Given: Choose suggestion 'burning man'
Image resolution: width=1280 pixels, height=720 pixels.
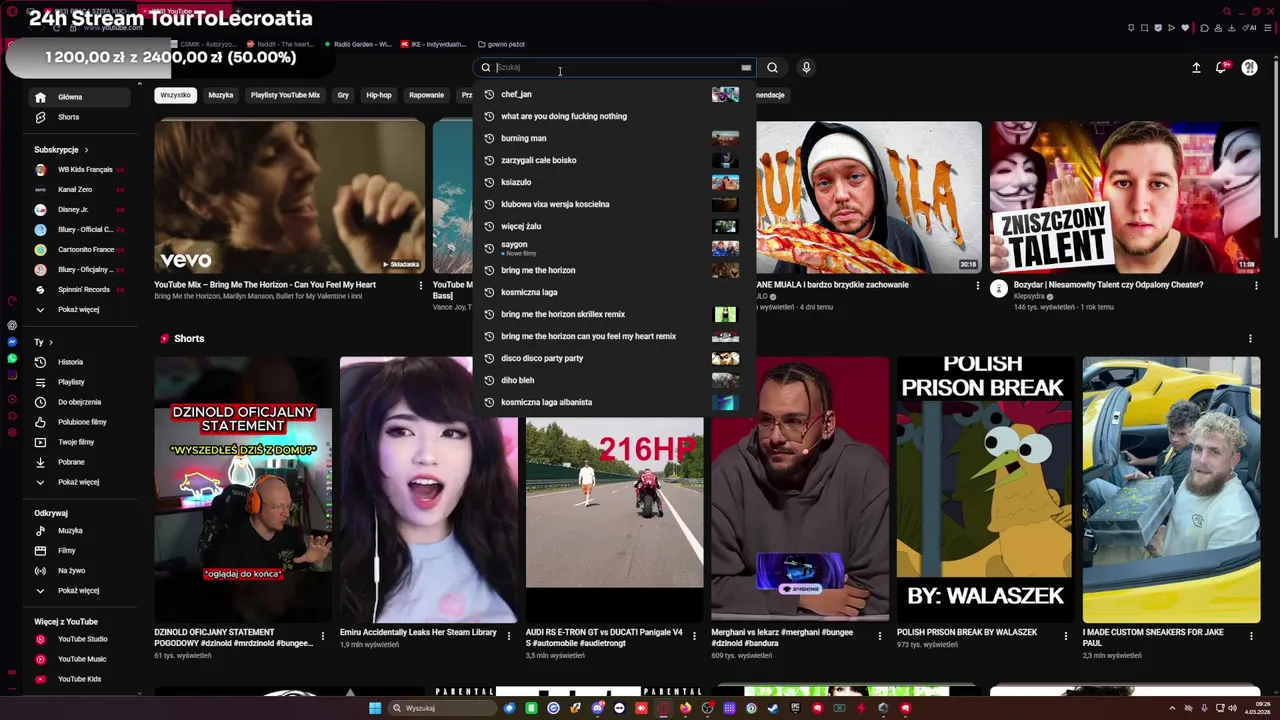Looking at the screenshot, I should [614, 138].
